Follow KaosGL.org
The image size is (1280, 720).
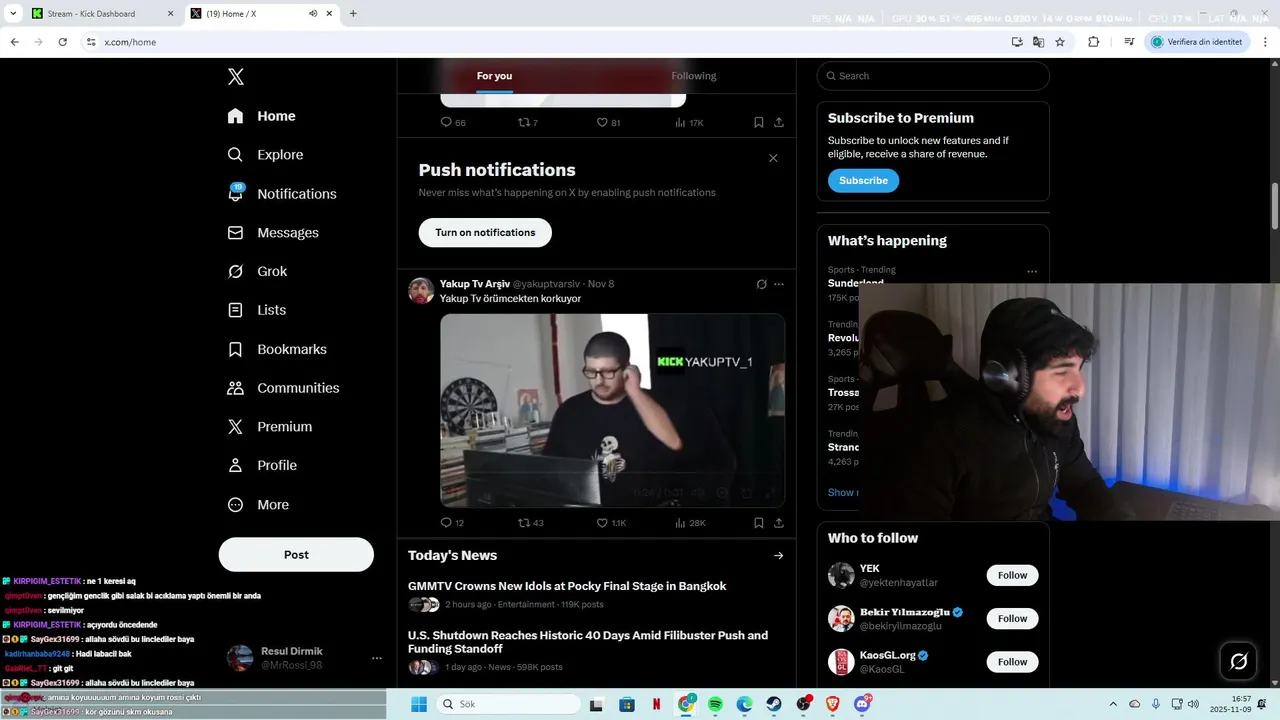tap(1012, 662)
